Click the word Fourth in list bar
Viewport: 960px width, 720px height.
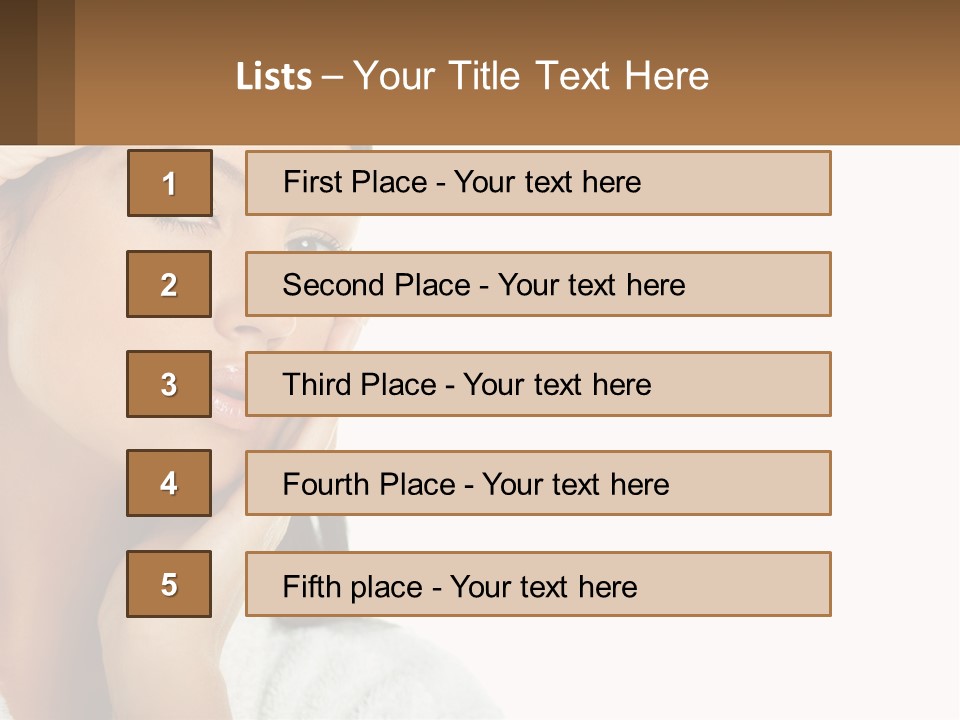click(x=326, y=484)
